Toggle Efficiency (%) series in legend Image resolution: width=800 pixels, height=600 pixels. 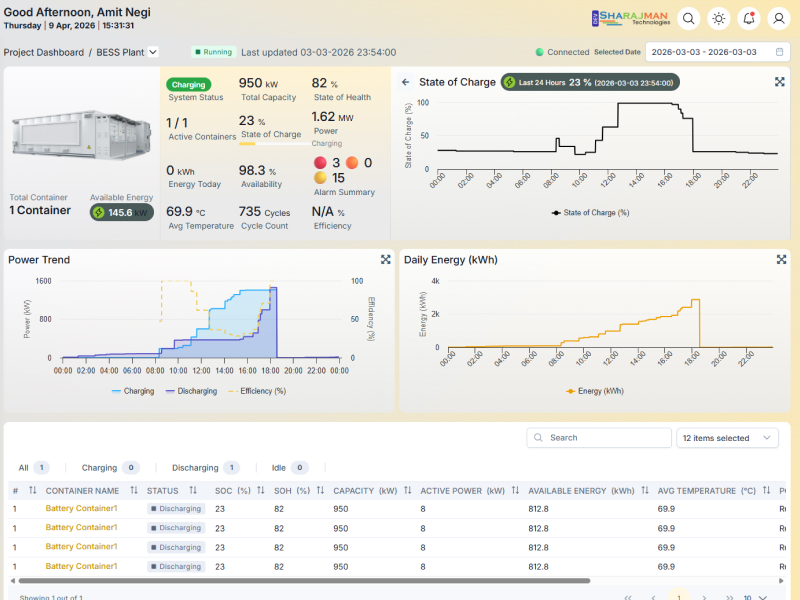coord(257,391)
